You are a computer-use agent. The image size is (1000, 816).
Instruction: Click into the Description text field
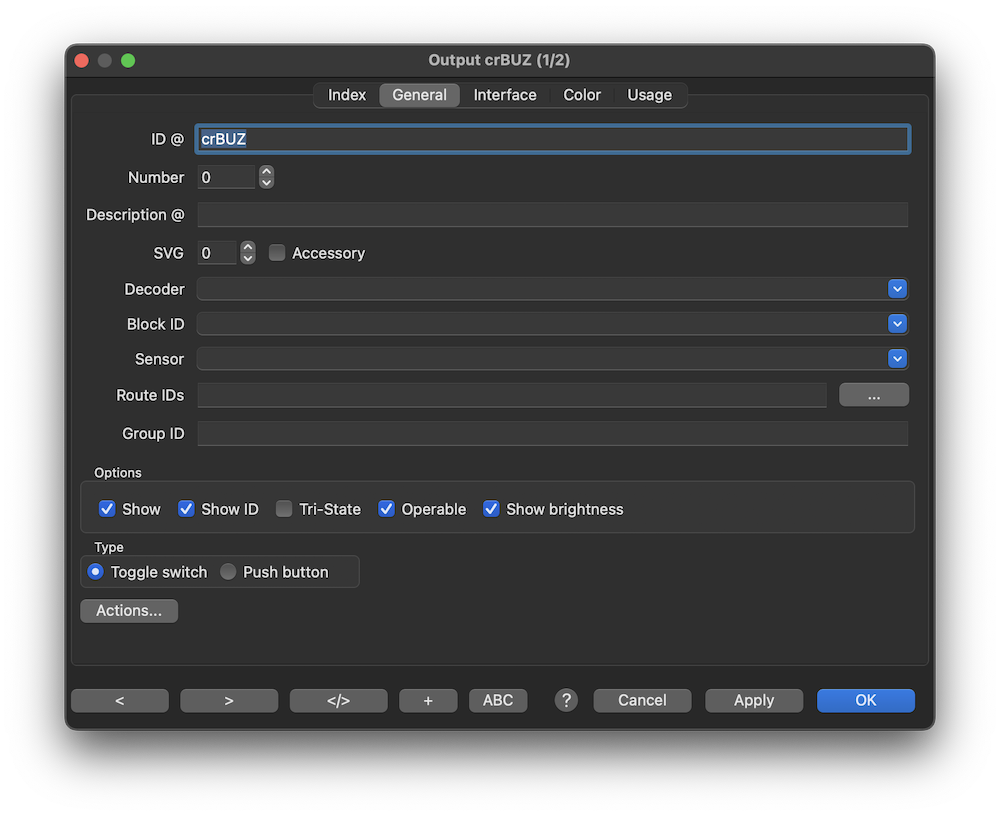552,215
